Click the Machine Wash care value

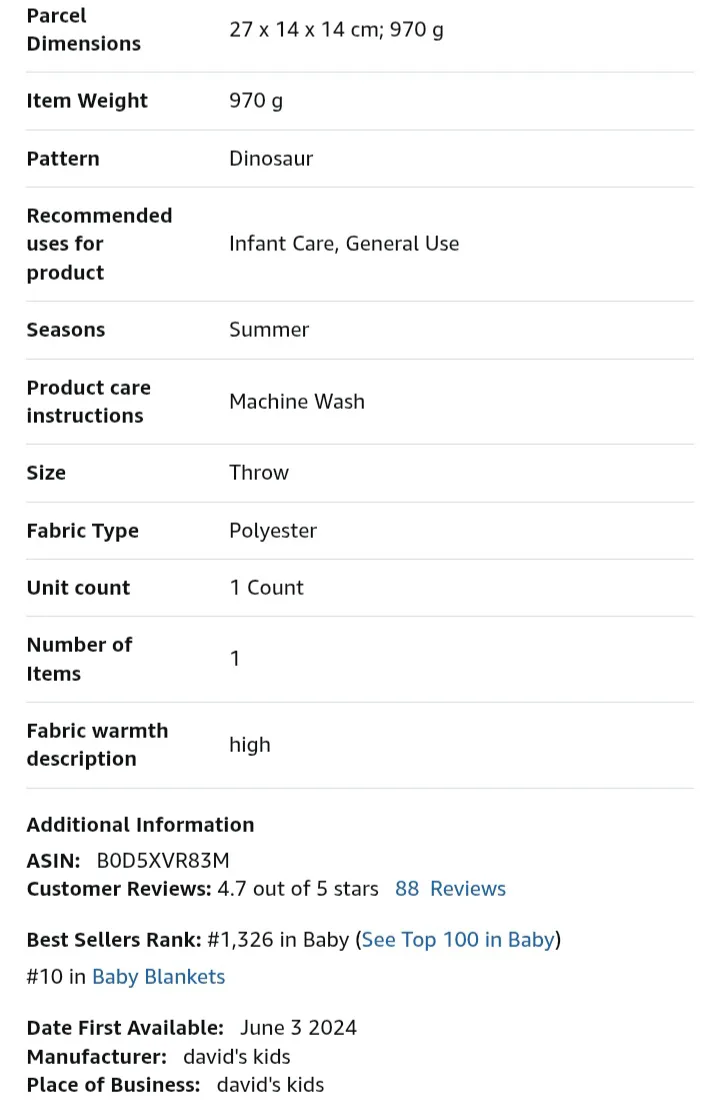tap(297, 402)
